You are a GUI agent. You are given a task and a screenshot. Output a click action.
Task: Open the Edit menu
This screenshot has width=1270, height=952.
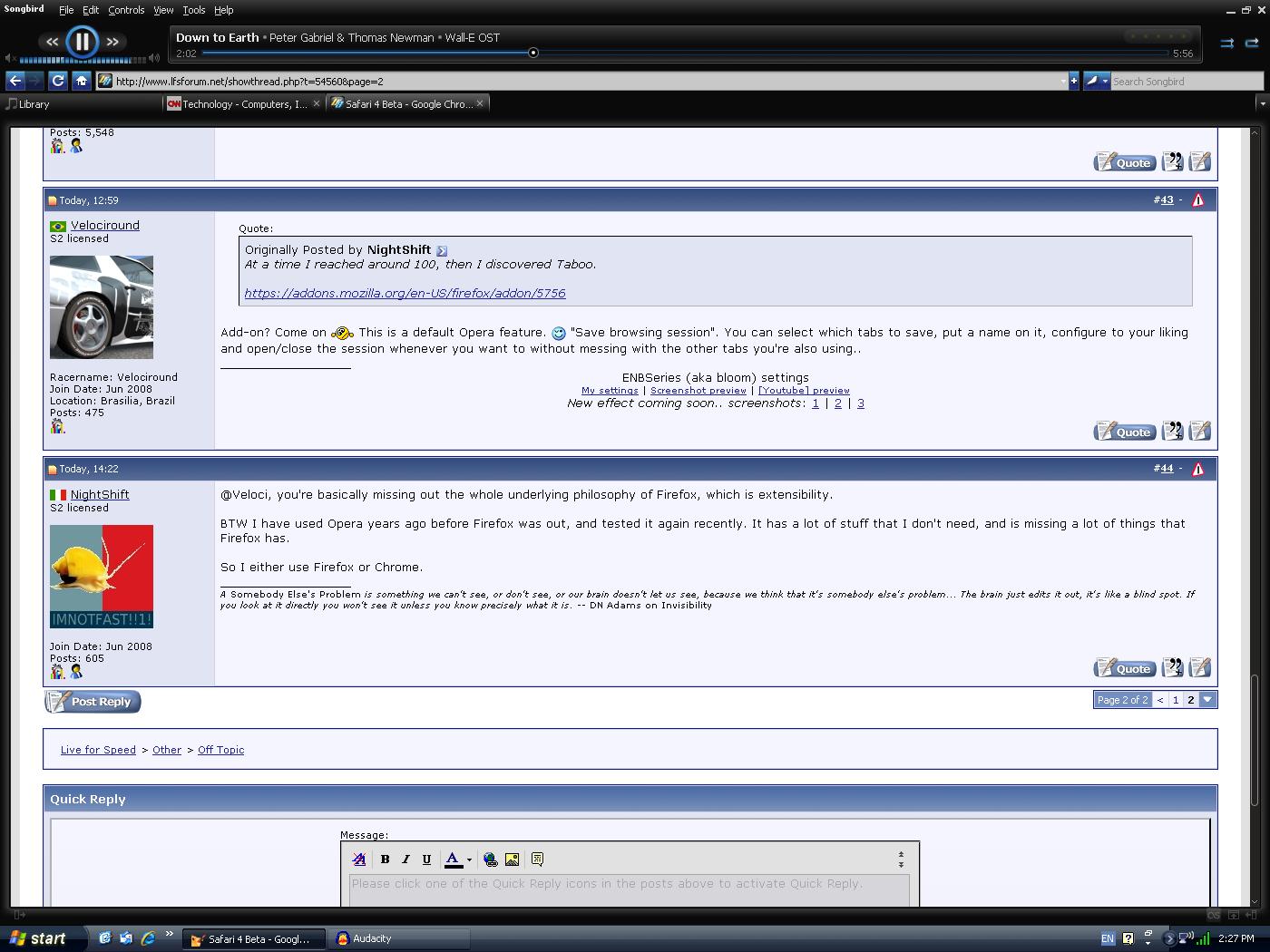coord(91,10)
